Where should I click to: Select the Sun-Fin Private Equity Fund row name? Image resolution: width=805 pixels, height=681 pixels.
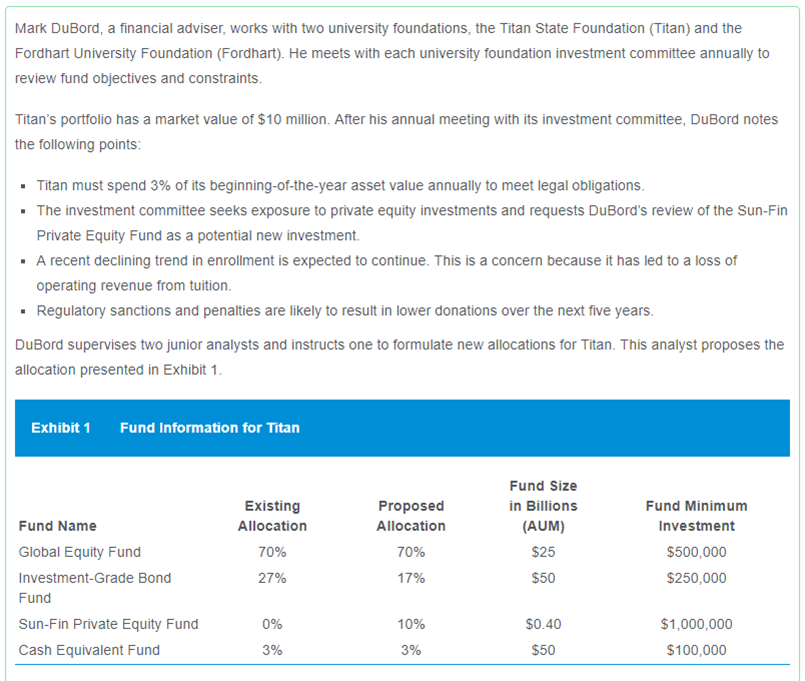(109, 624)
